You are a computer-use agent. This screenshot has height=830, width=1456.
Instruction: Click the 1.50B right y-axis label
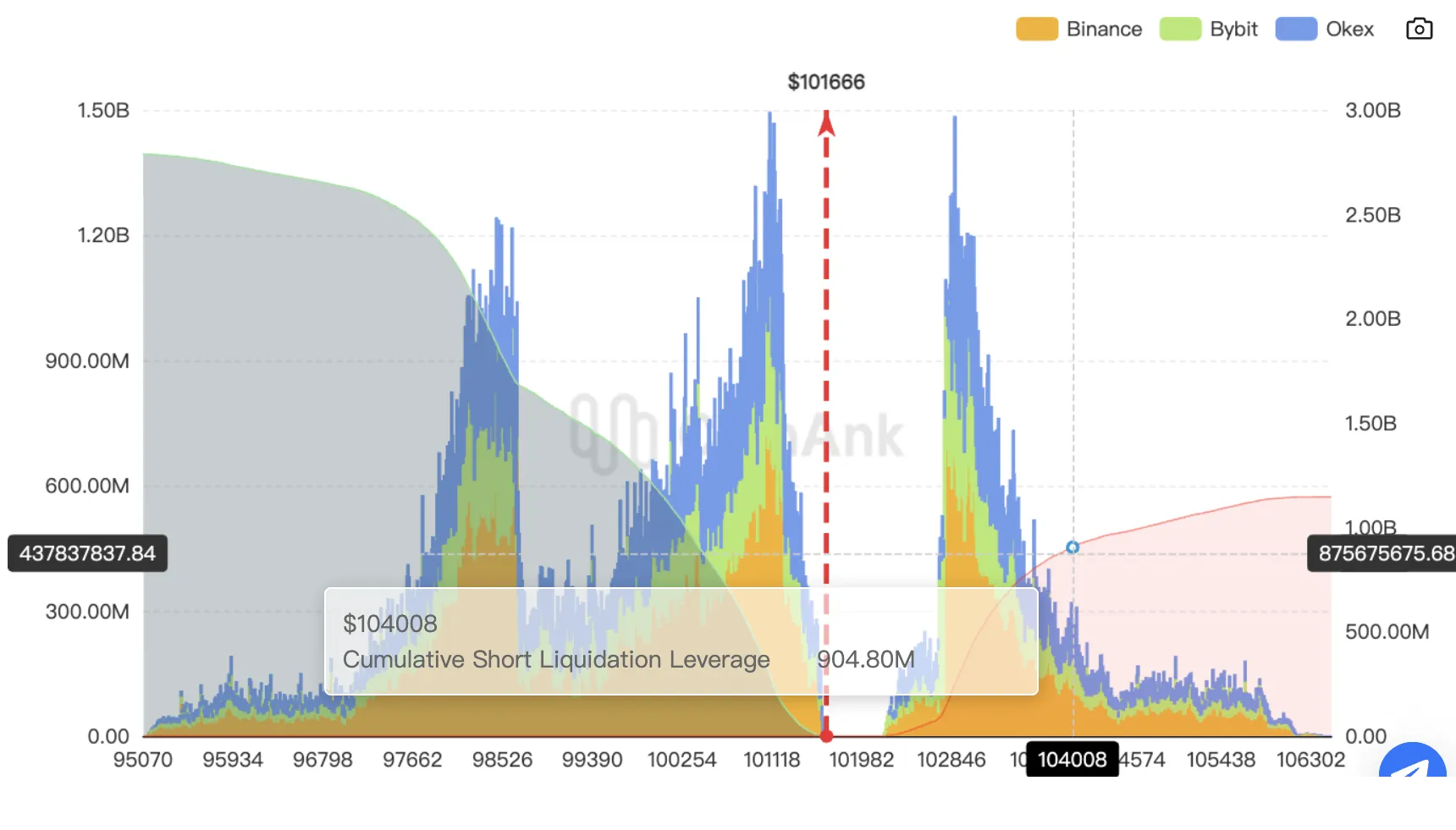(x=1371, y=423)
